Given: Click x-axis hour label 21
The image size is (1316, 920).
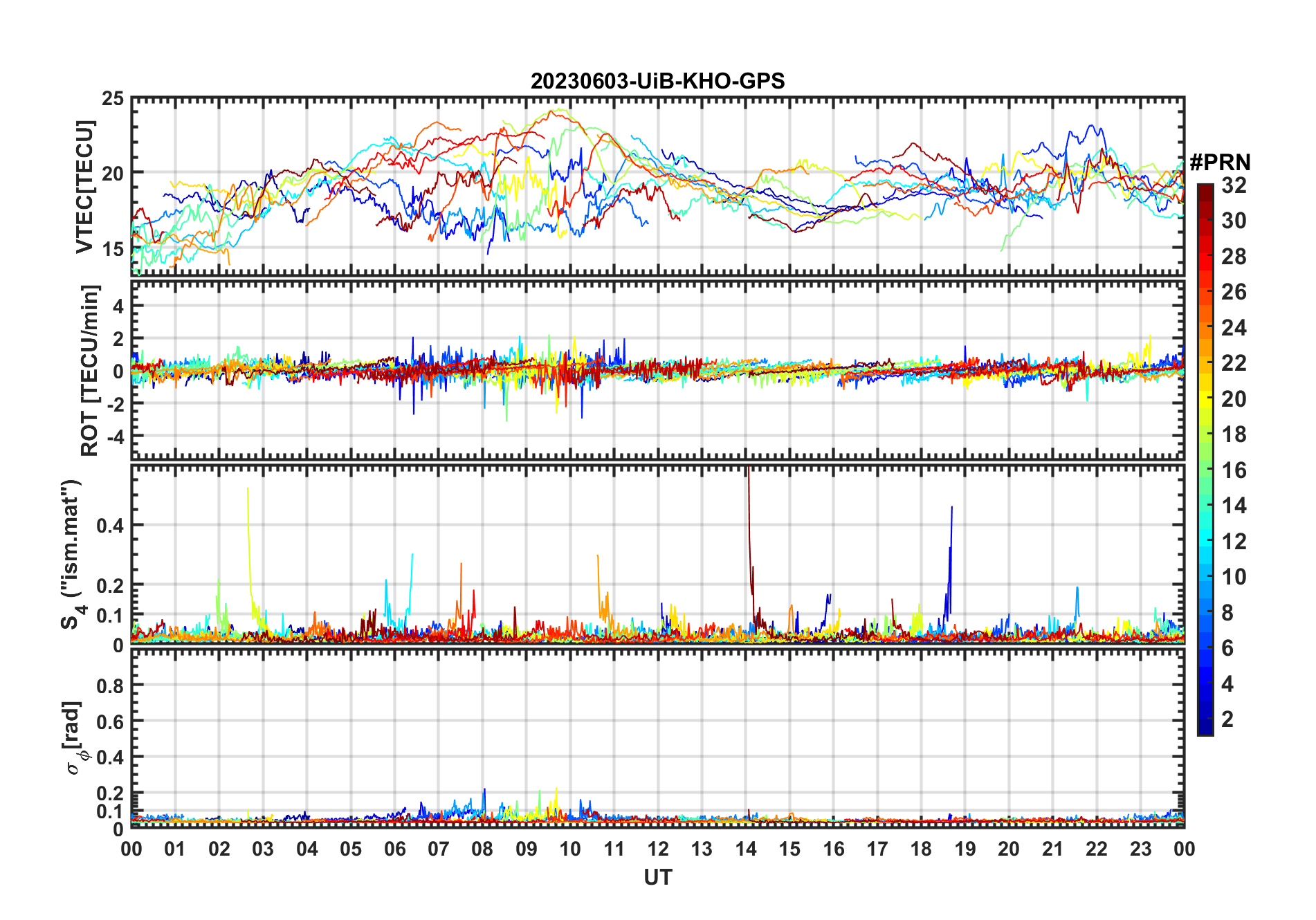Looking at the screenshot, I should point(1053,849).
